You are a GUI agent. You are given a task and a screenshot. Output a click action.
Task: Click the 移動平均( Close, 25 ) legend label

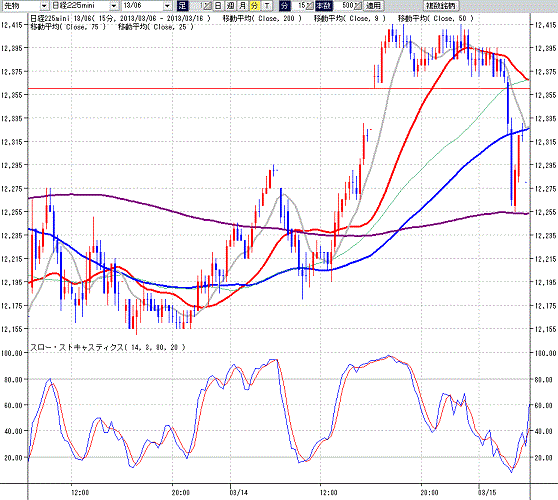[x=156, y=27]
